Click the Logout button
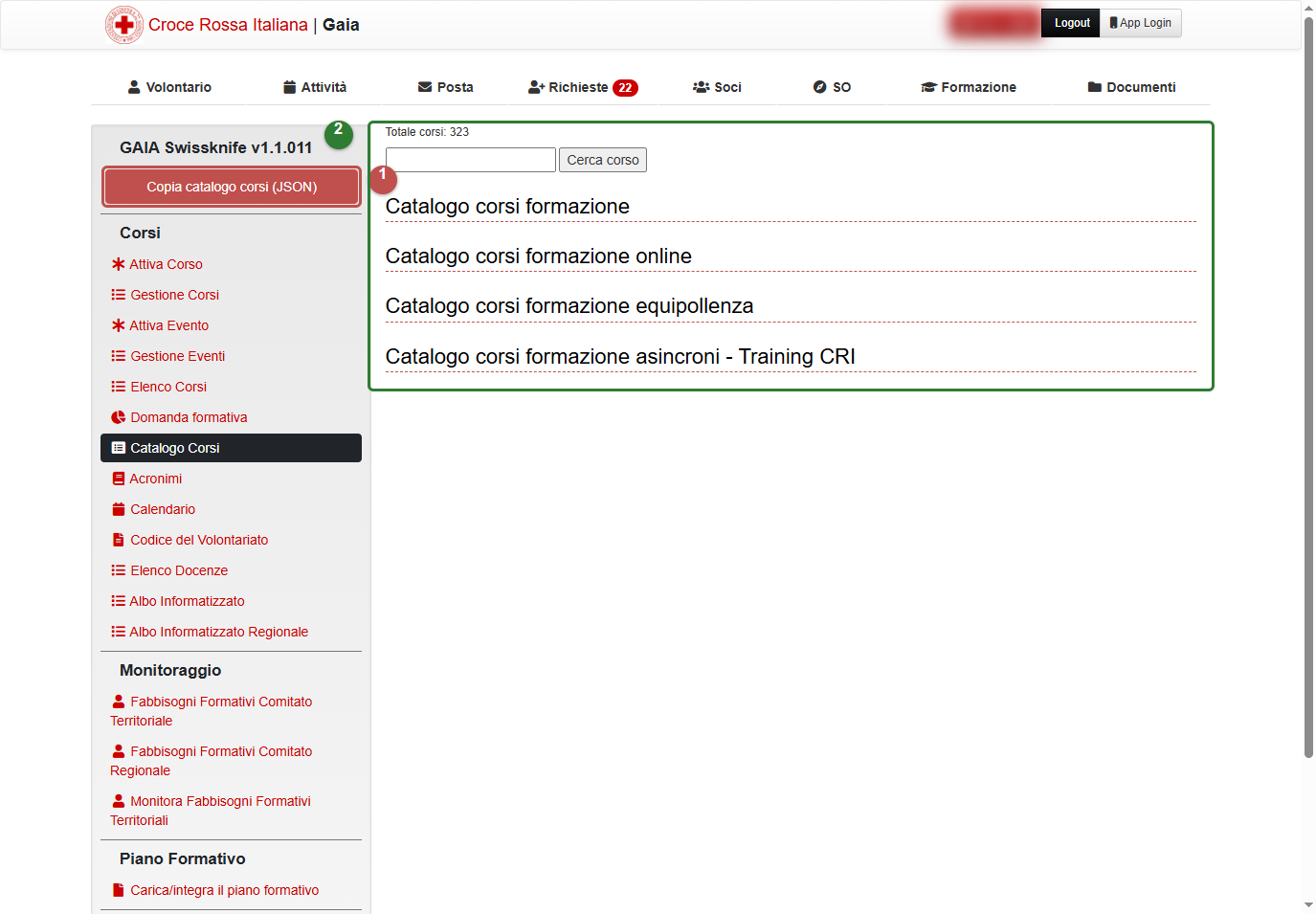1316x914 pixels. click(1072, 23)
